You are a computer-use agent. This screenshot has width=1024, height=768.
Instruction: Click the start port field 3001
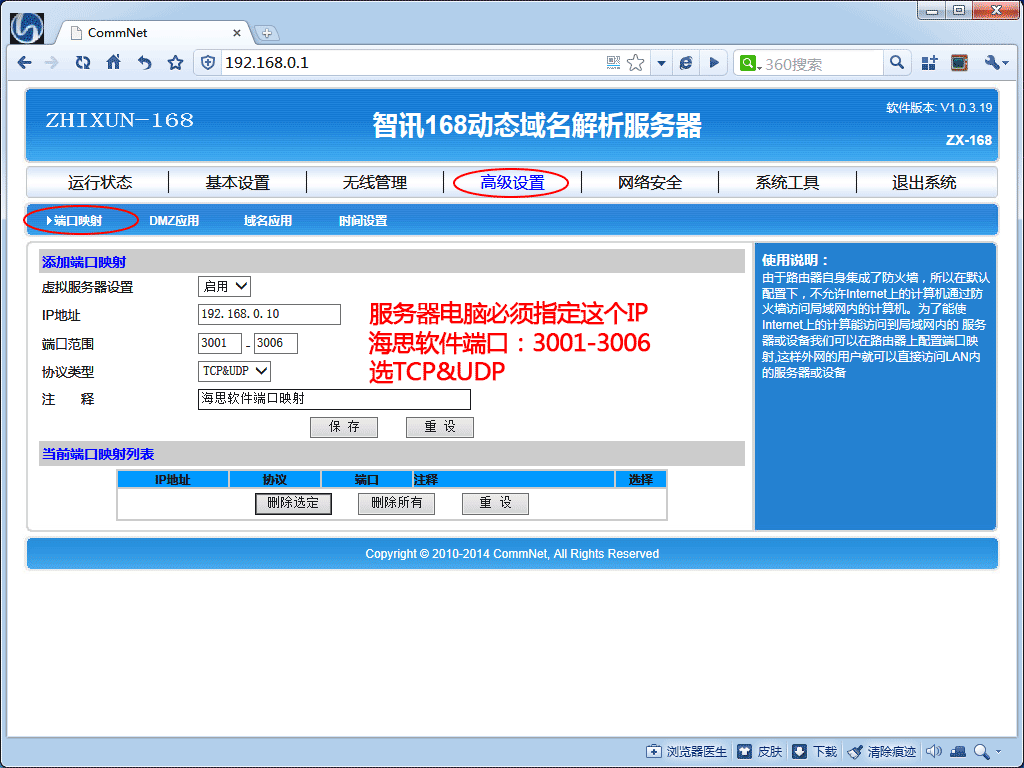219,343
